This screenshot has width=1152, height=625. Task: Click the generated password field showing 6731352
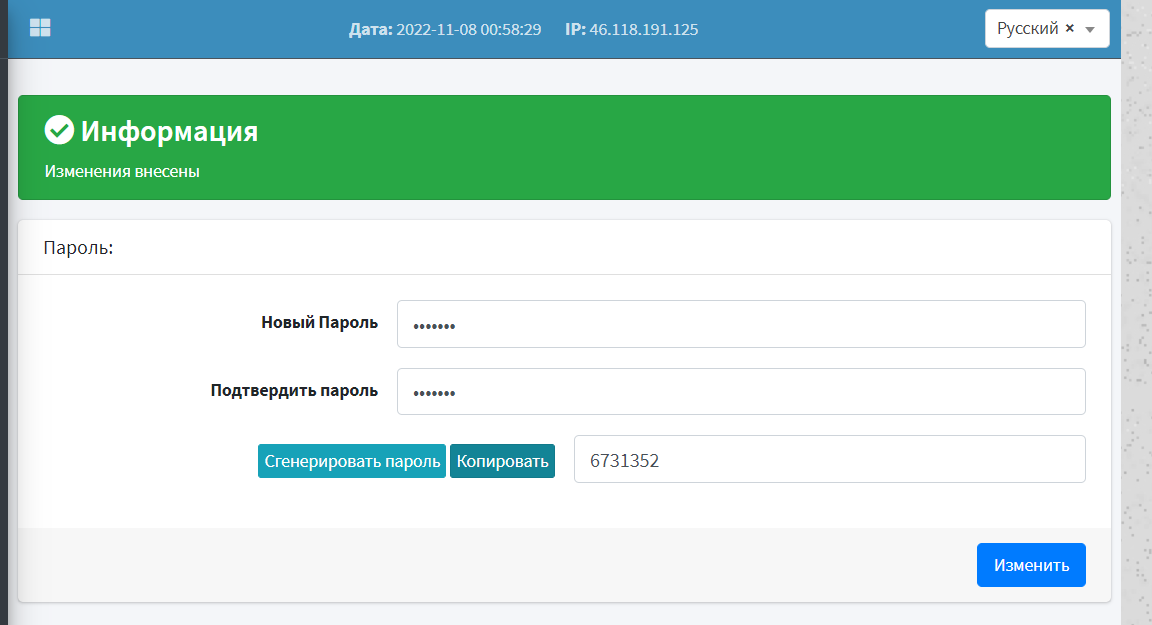coord(828,460)
